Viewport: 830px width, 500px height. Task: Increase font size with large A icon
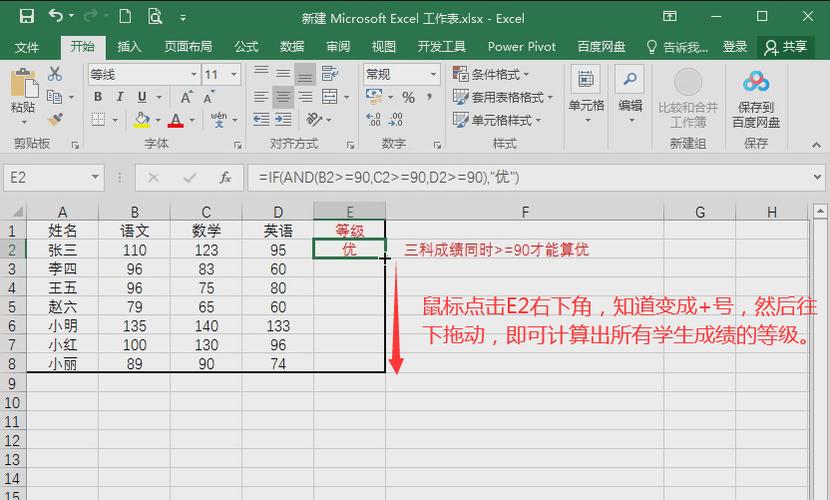[x=186, y=97]
